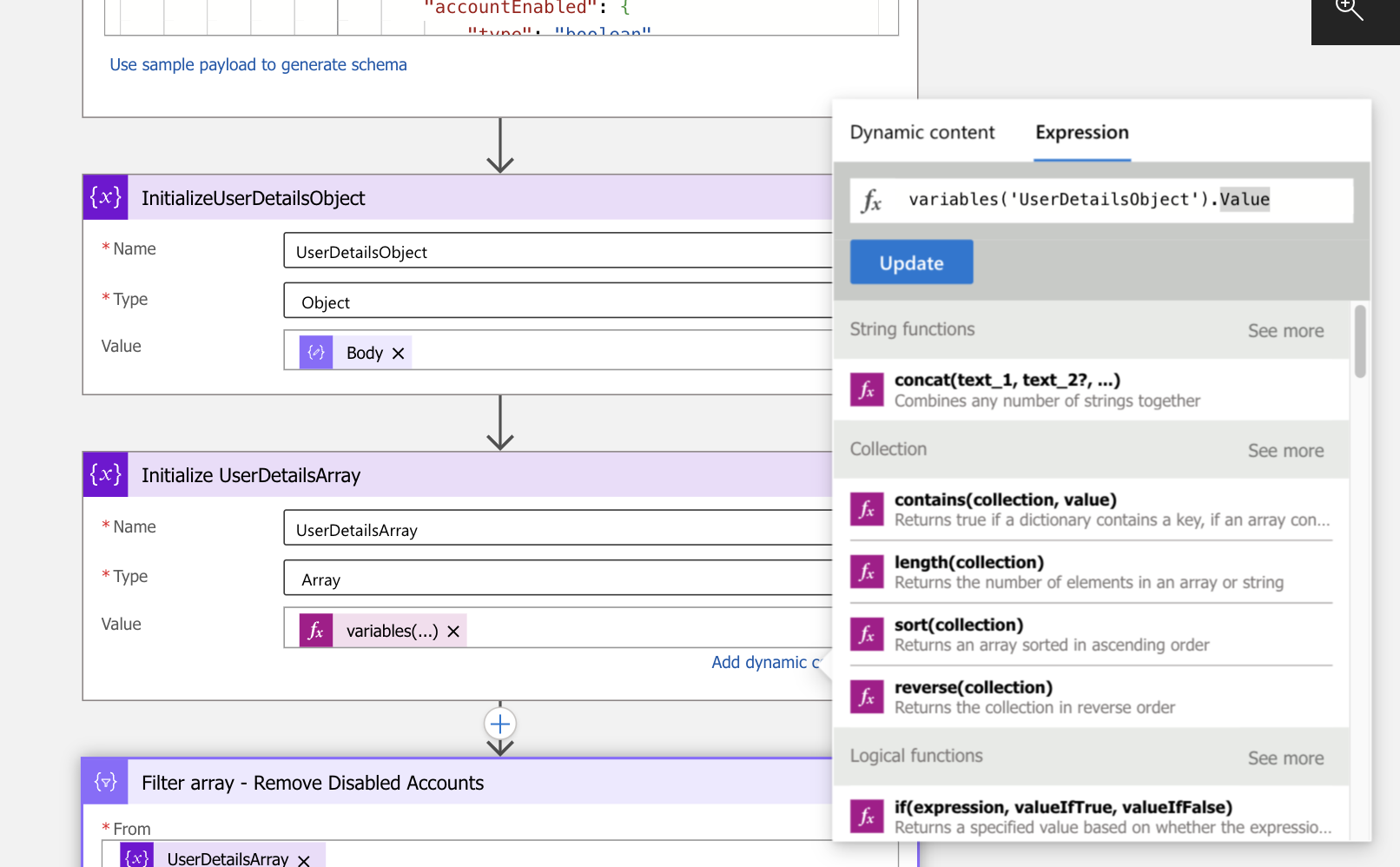Expand See more for String functions

[1285, 331]
